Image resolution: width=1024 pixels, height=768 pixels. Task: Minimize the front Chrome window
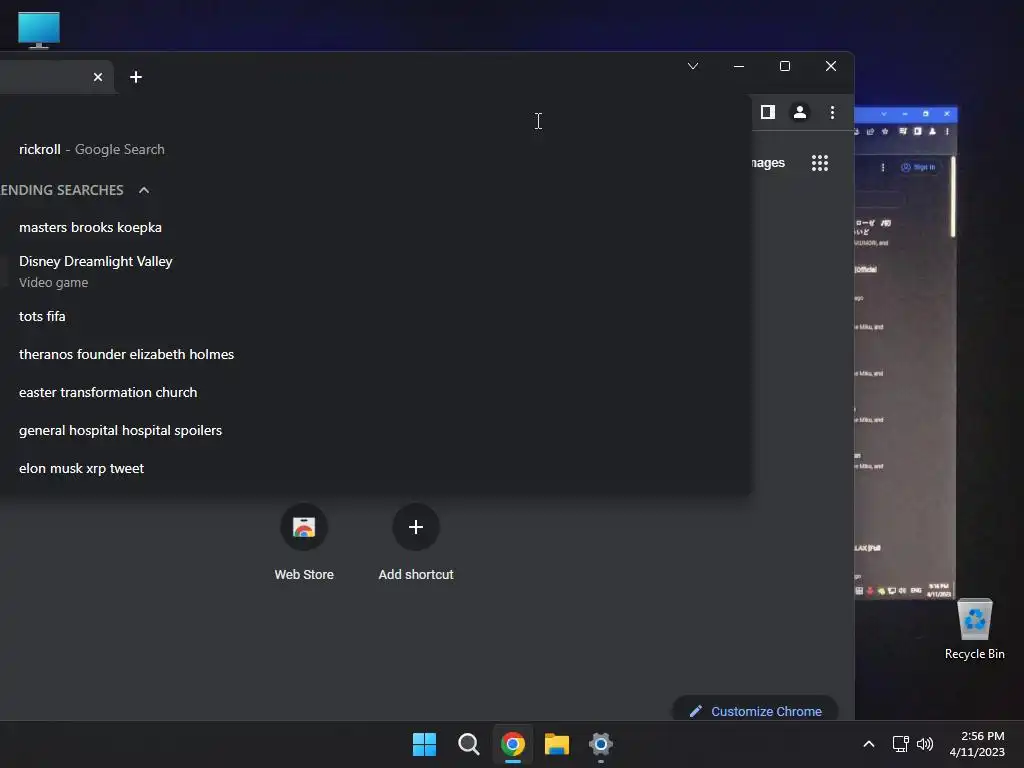(739, 66)
